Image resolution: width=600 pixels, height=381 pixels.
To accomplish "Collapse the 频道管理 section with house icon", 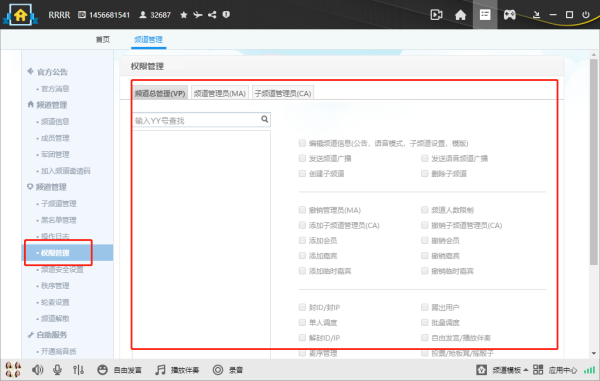I will pos(47,105).
